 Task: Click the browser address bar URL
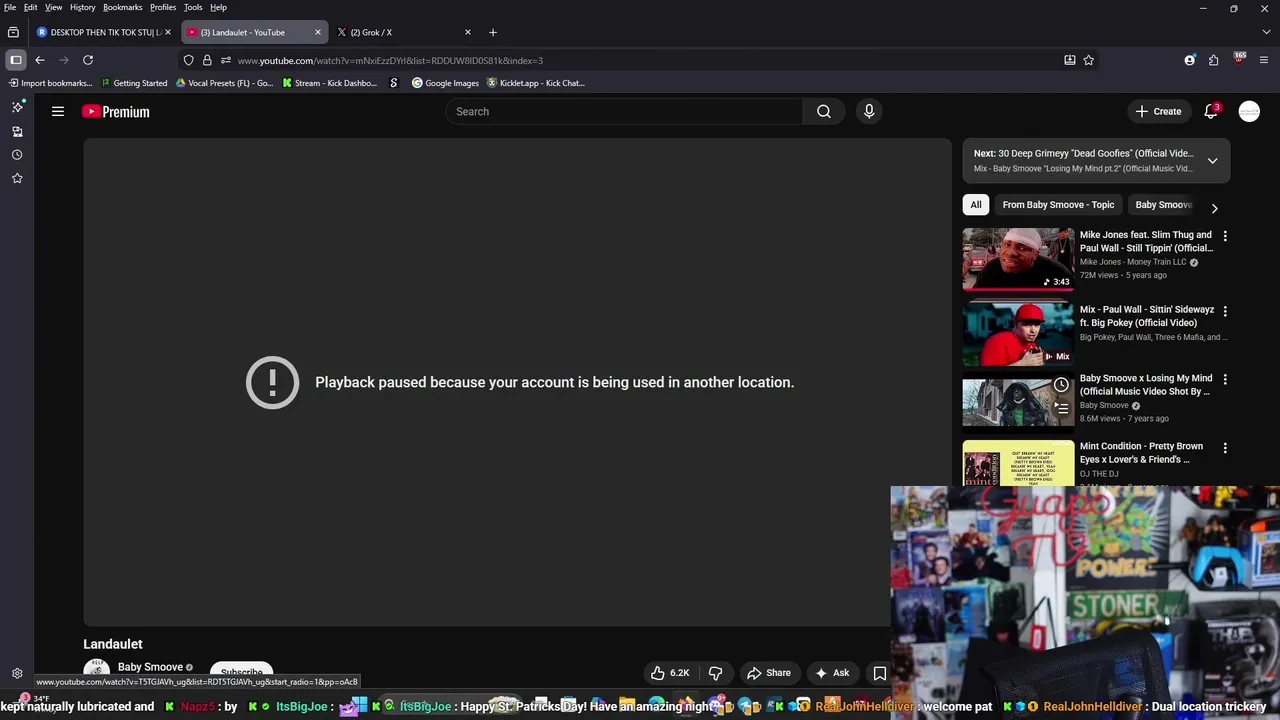click(x=390, y=60)
